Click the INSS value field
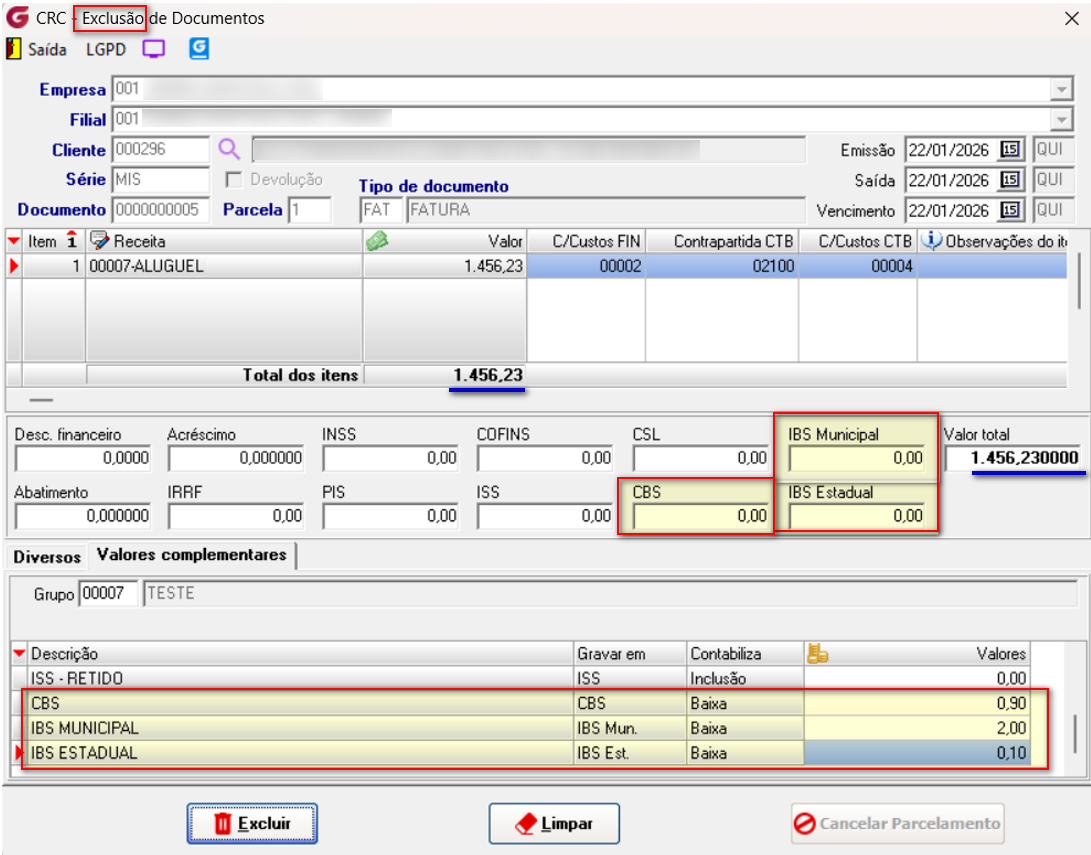The image size is (1091, 855). (390, 458)
